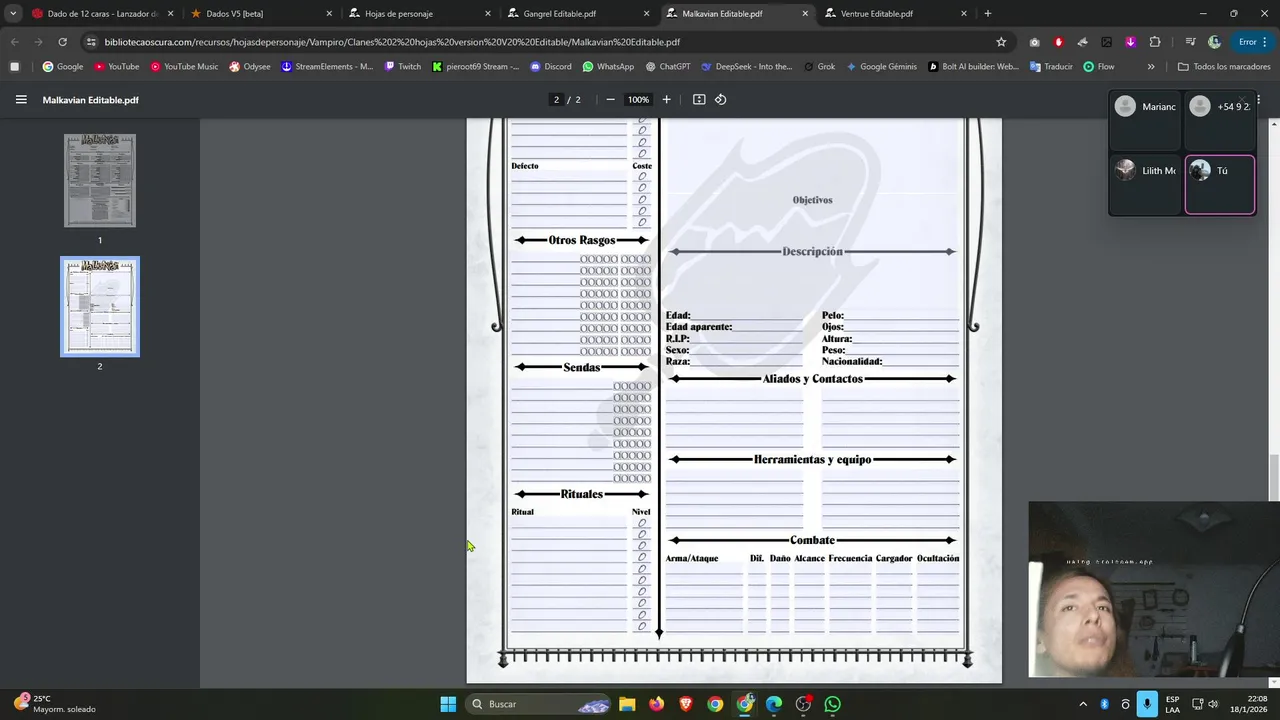Open Brave browser from taskbar
The height and width of the screenshot is (720, 1280).
(686, 704)
